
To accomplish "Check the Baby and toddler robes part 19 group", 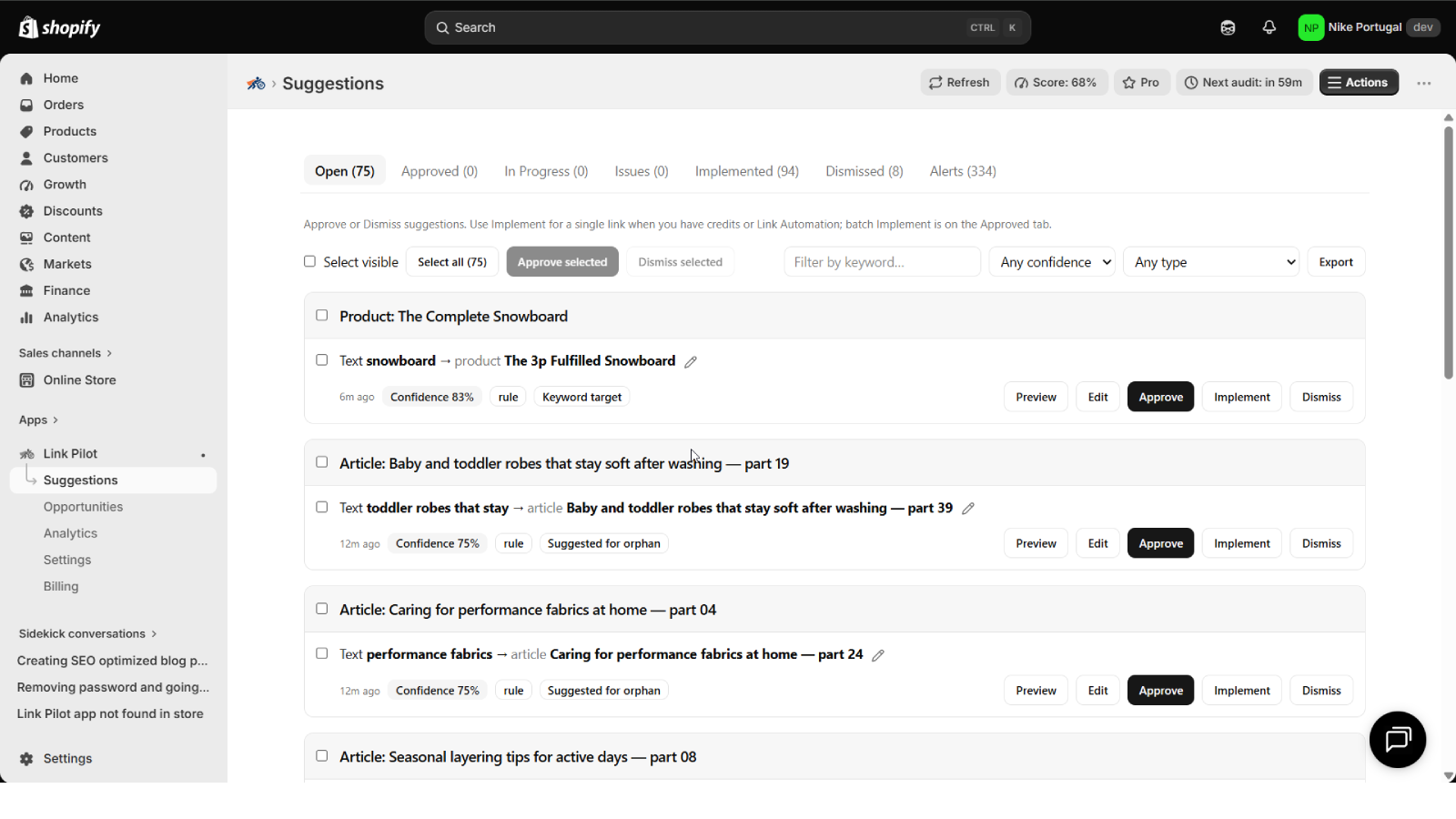I will coord(321,462).
